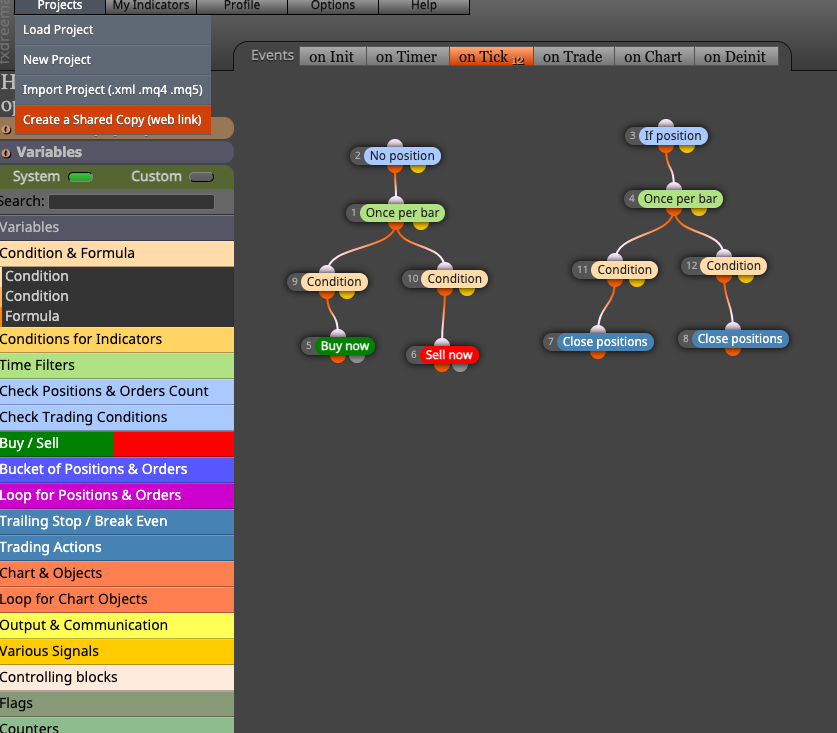Toggle the System variables switch
The image size is (837, 733).
pos(81,177)
